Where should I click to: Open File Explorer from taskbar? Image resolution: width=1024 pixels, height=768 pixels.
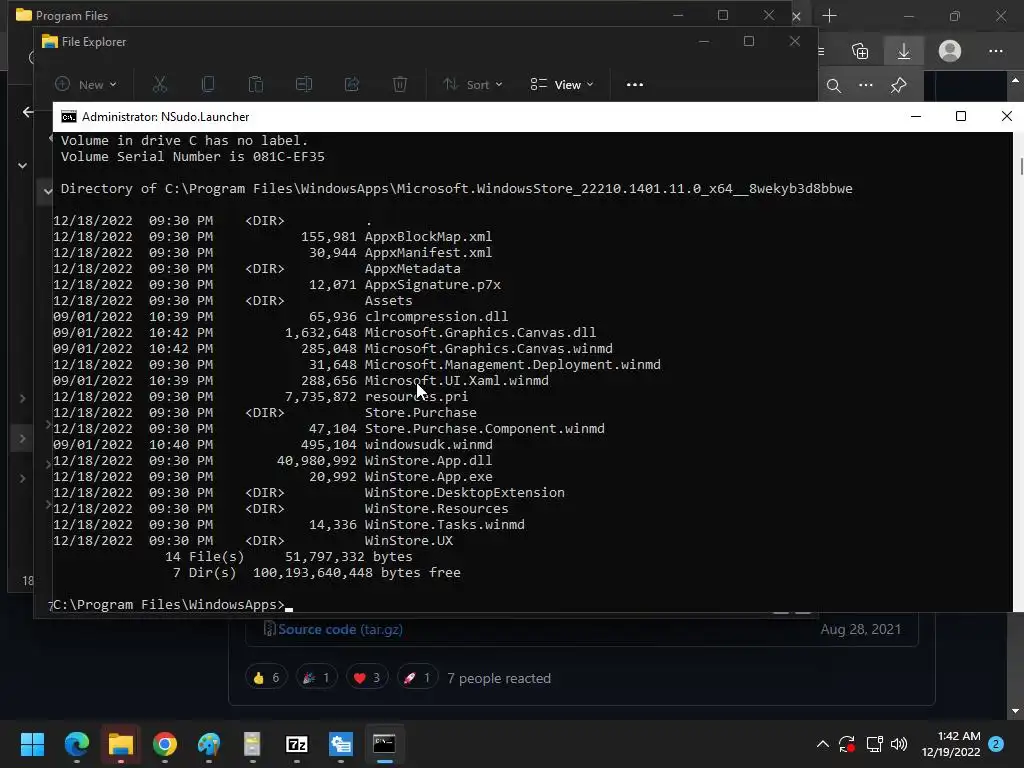pyautogui.click(x=121, y=744)
